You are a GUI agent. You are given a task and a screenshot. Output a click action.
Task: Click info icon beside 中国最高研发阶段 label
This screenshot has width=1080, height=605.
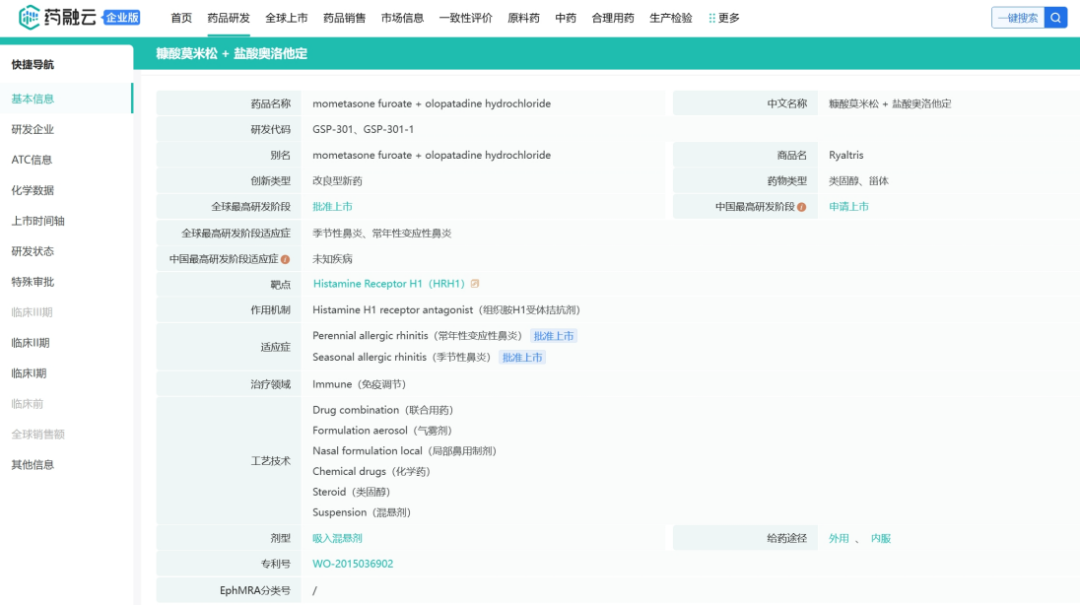pos(801,207)
